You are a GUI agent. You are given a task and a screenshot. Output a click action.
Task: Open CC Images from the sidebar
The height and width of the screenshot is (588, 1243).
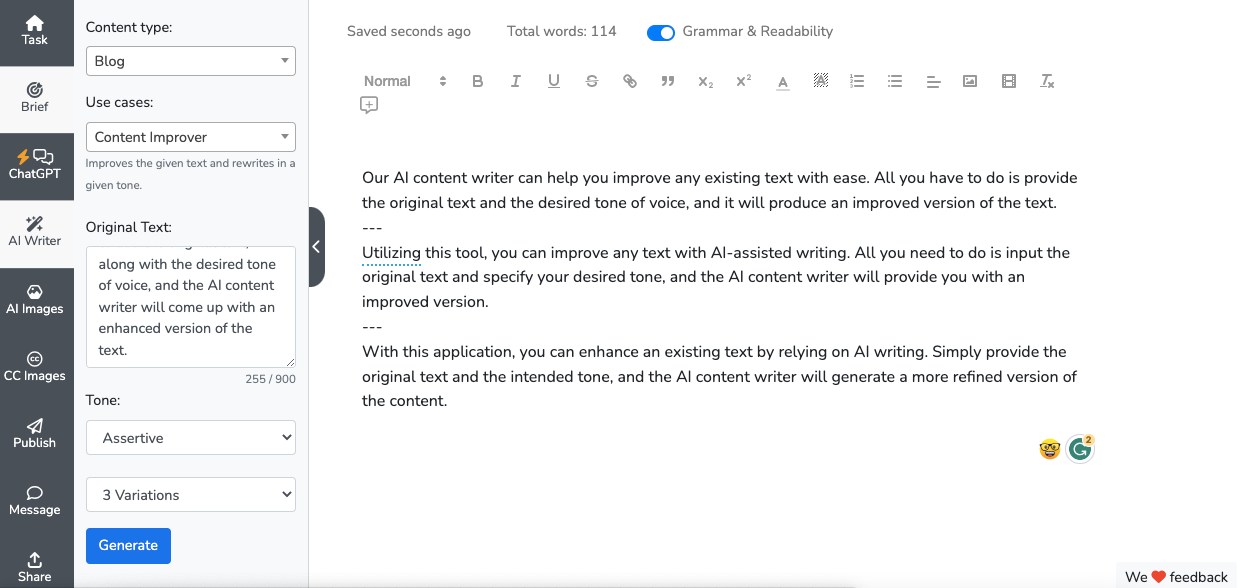tap(35, 366)
